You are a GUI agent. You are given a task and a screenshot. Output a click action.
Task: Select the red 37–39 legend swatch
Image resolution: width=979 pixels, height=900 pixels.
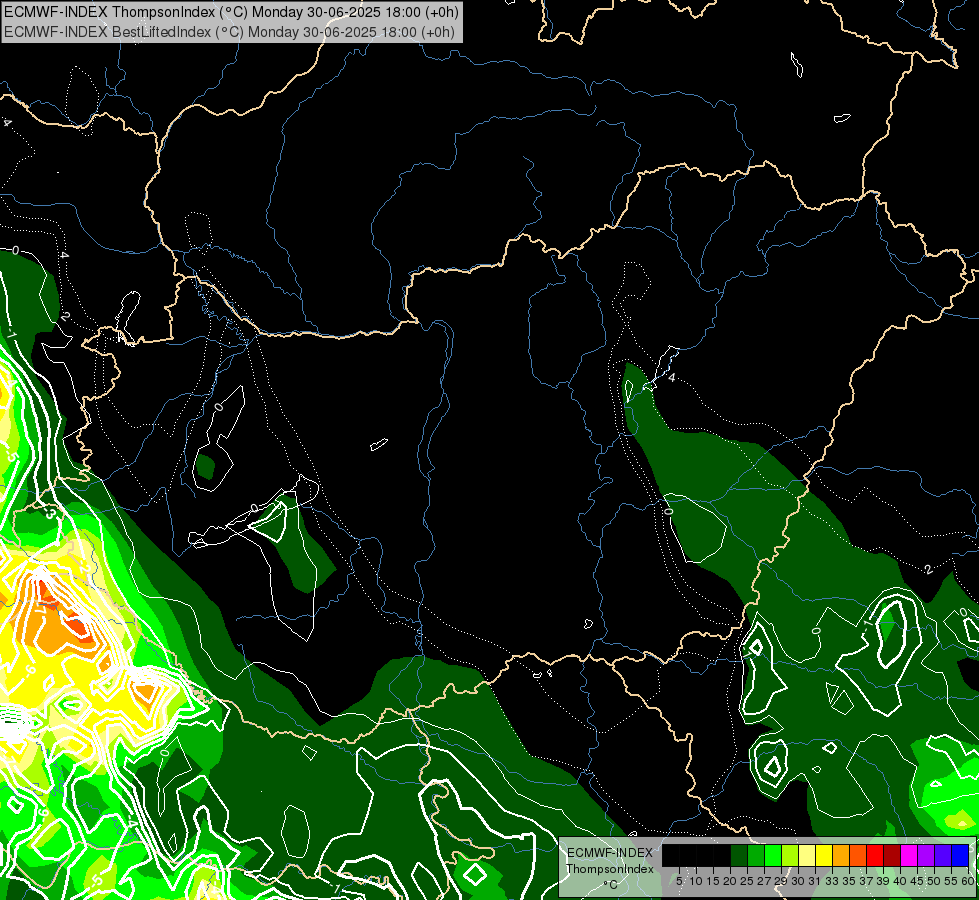pyautogui.click(x=875, y=855)
